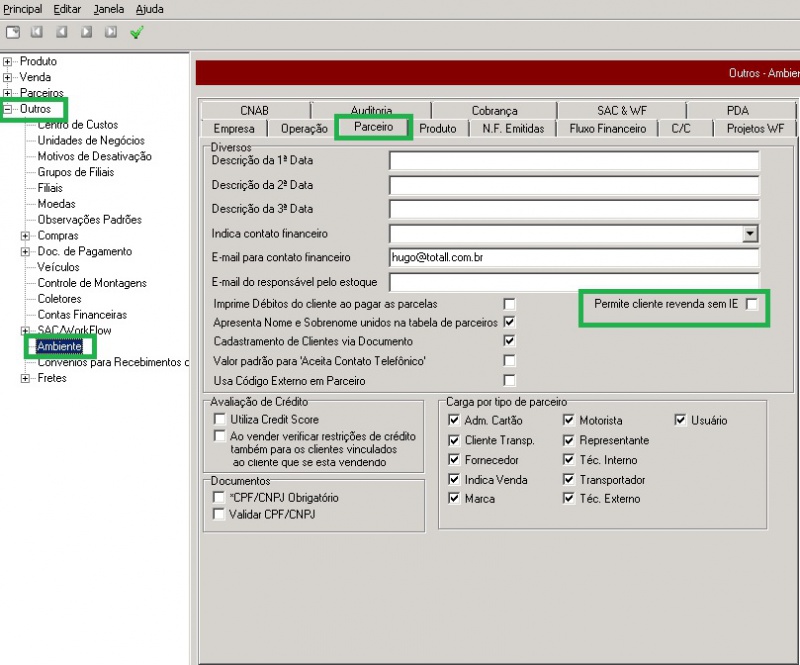Collapse the Outros tree node
The image size is (800, 665).
point(9,109)
